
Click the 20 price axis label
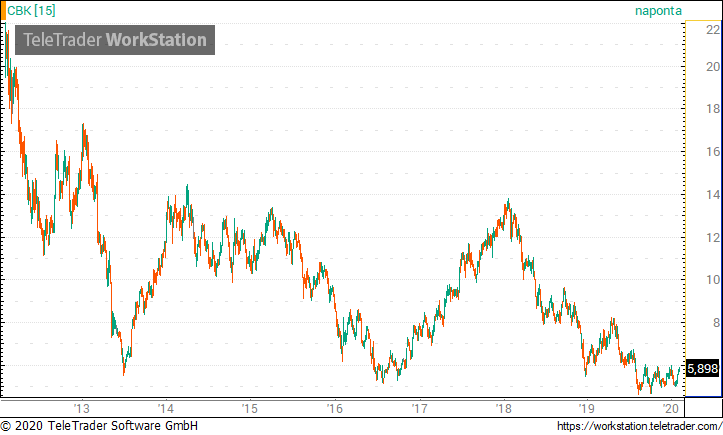713,67
